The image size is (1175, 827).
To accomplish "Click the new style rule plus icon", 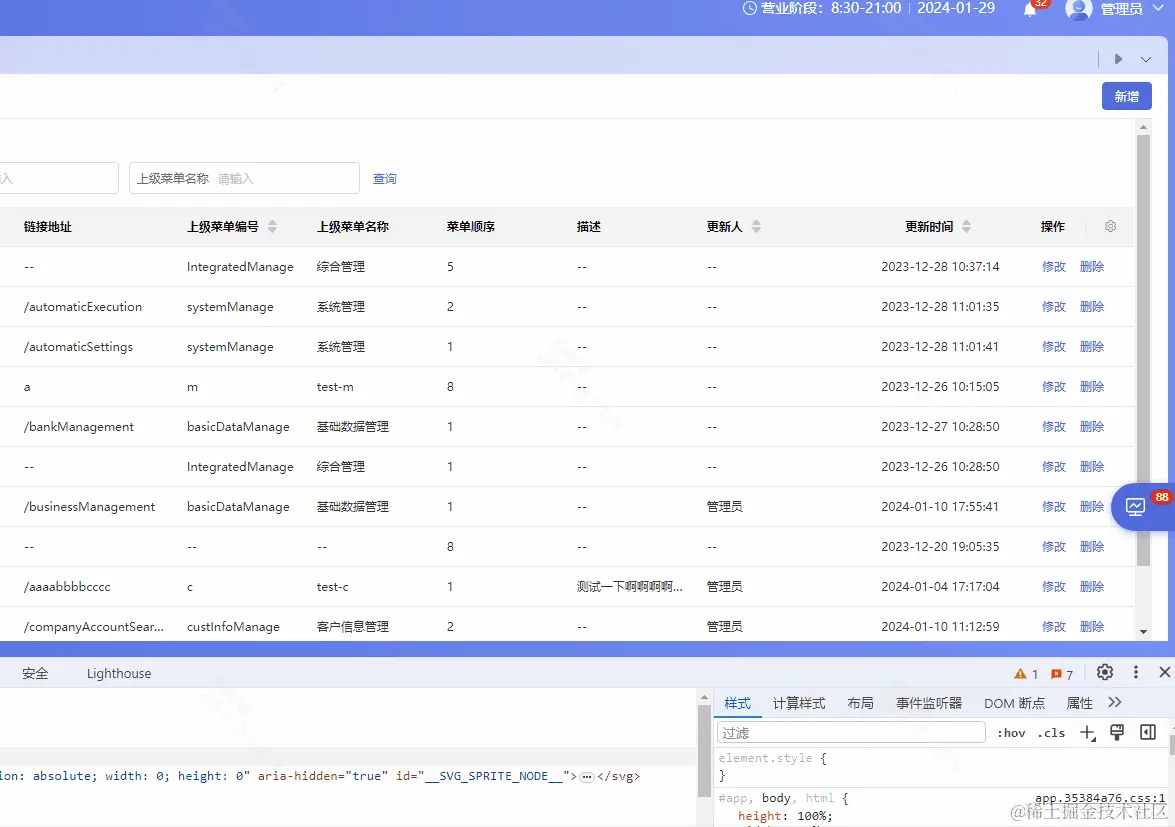I will (x=1087, y=733).
